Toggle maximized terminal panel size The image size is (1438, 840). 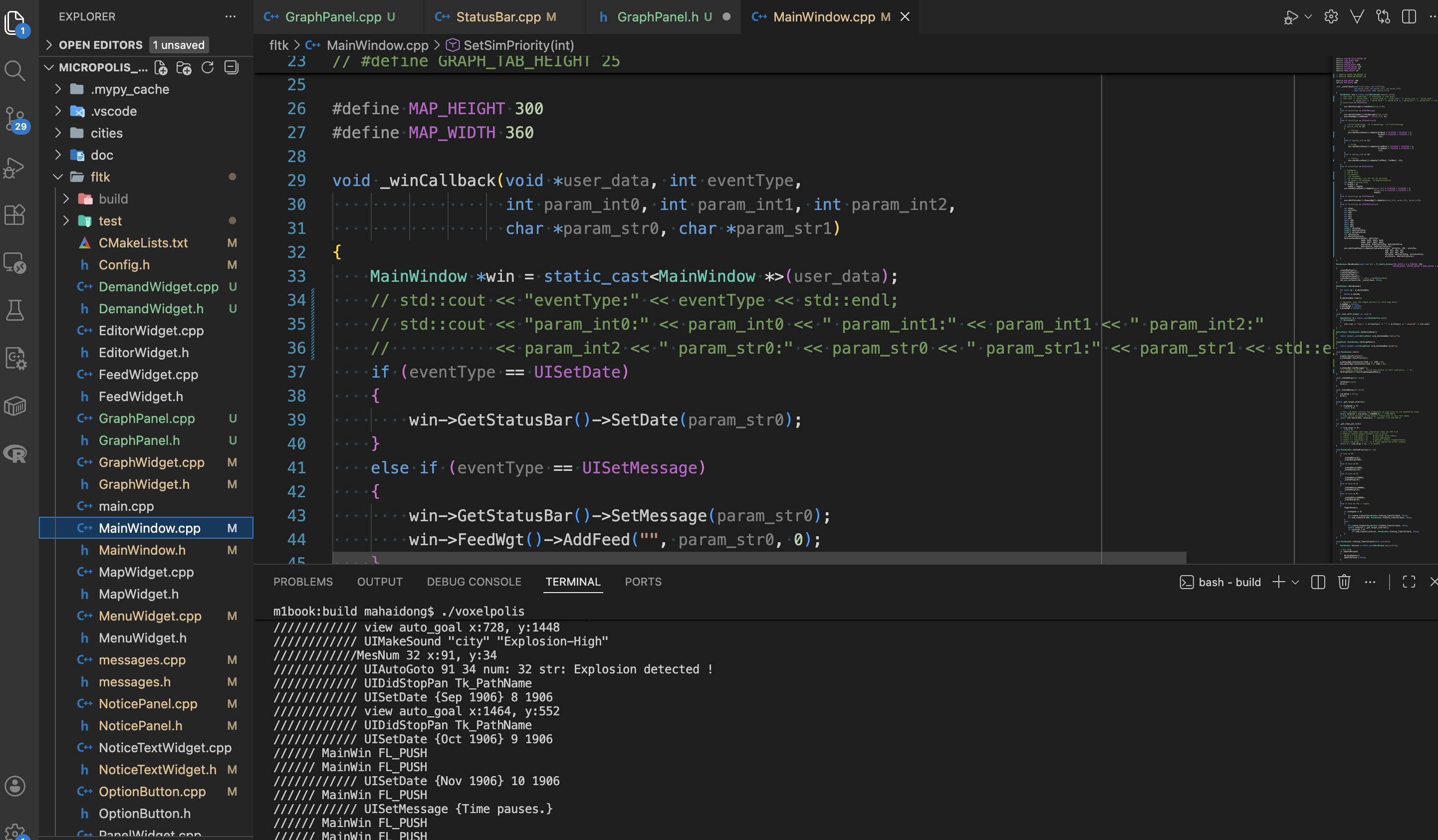point(1409,582)
